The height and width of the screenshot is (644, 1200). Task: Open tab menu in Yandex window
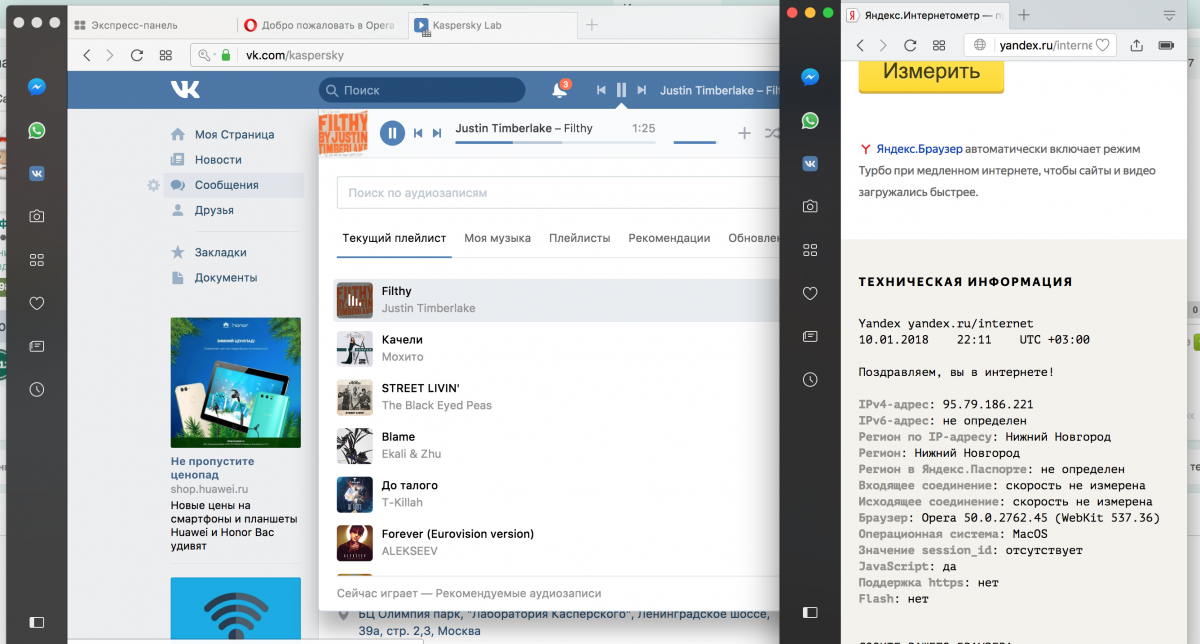1169,15
